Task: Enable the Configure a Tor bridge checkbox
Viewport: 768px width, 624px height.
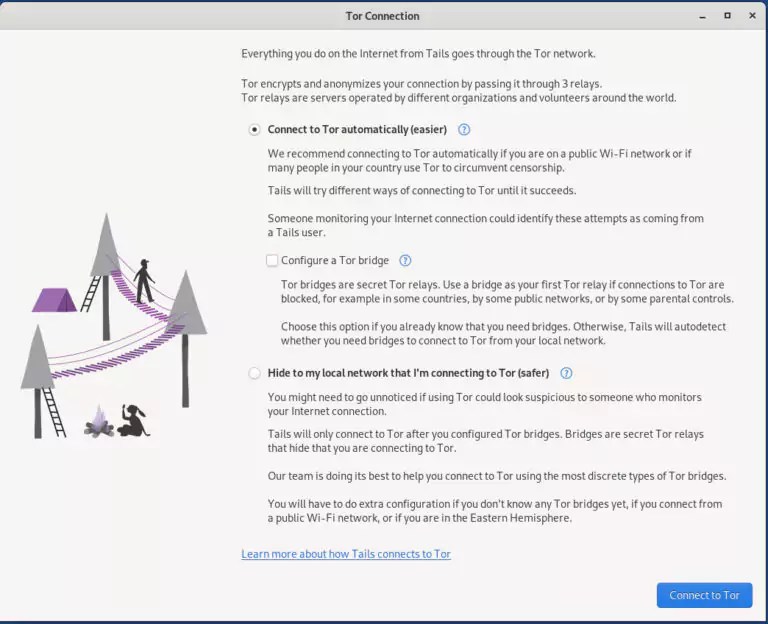Action: [x=272, y=260]
